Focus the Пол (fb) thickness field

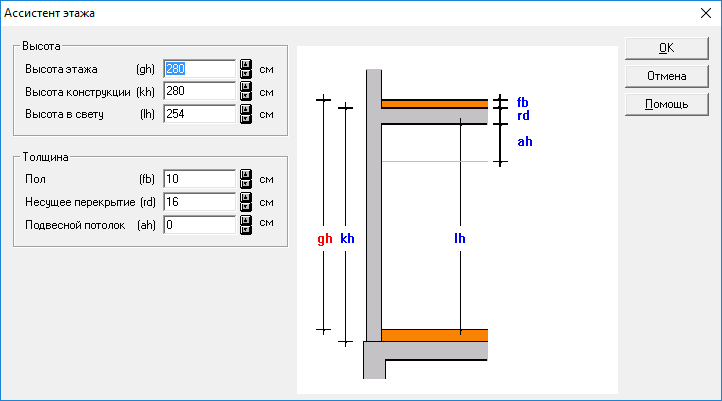pyautogui.click(x=198, y=179)
